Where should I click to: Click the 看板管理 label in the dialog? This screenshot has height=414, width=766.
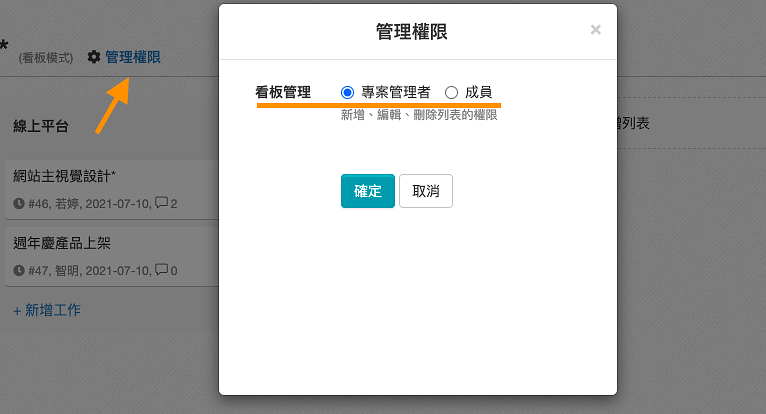pos(283,92)
